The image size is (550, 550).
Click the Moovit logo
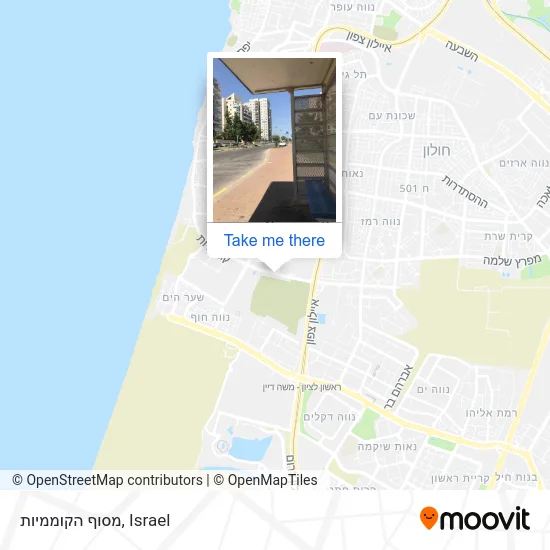pos(475,518)
